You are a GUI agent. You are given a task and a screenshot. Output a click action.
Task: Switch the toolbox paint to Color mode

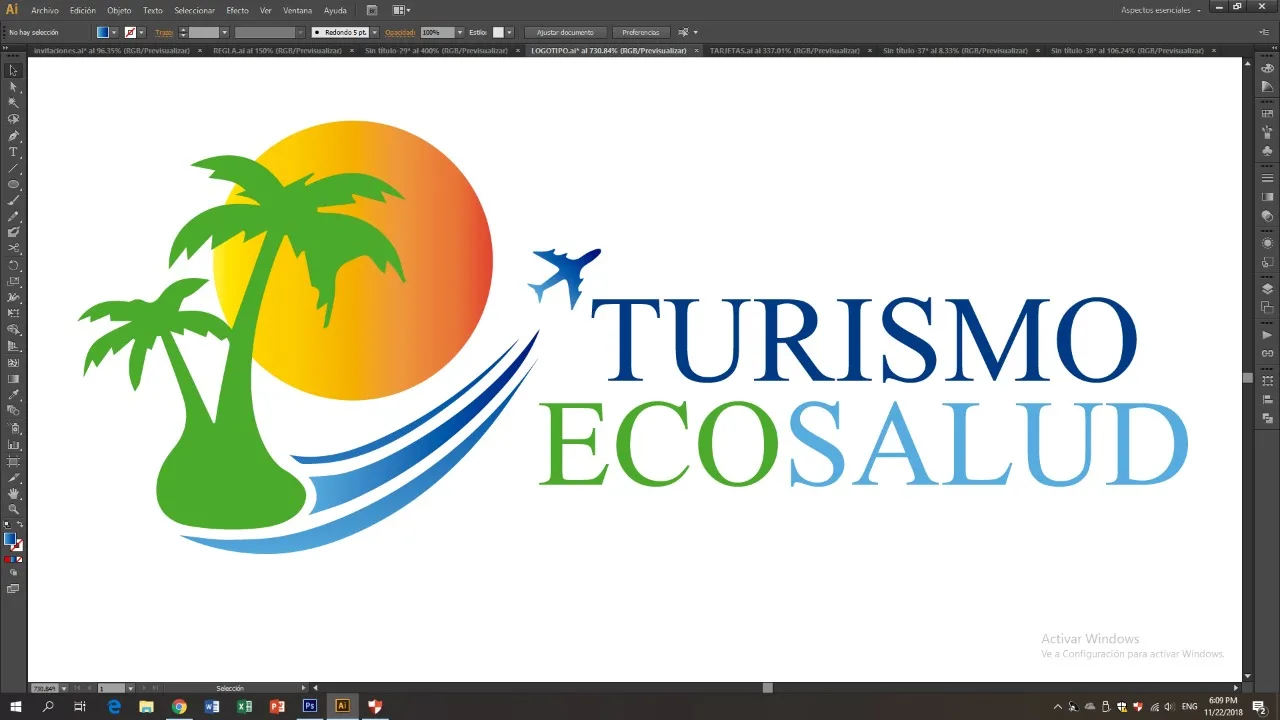coord(7,559)
